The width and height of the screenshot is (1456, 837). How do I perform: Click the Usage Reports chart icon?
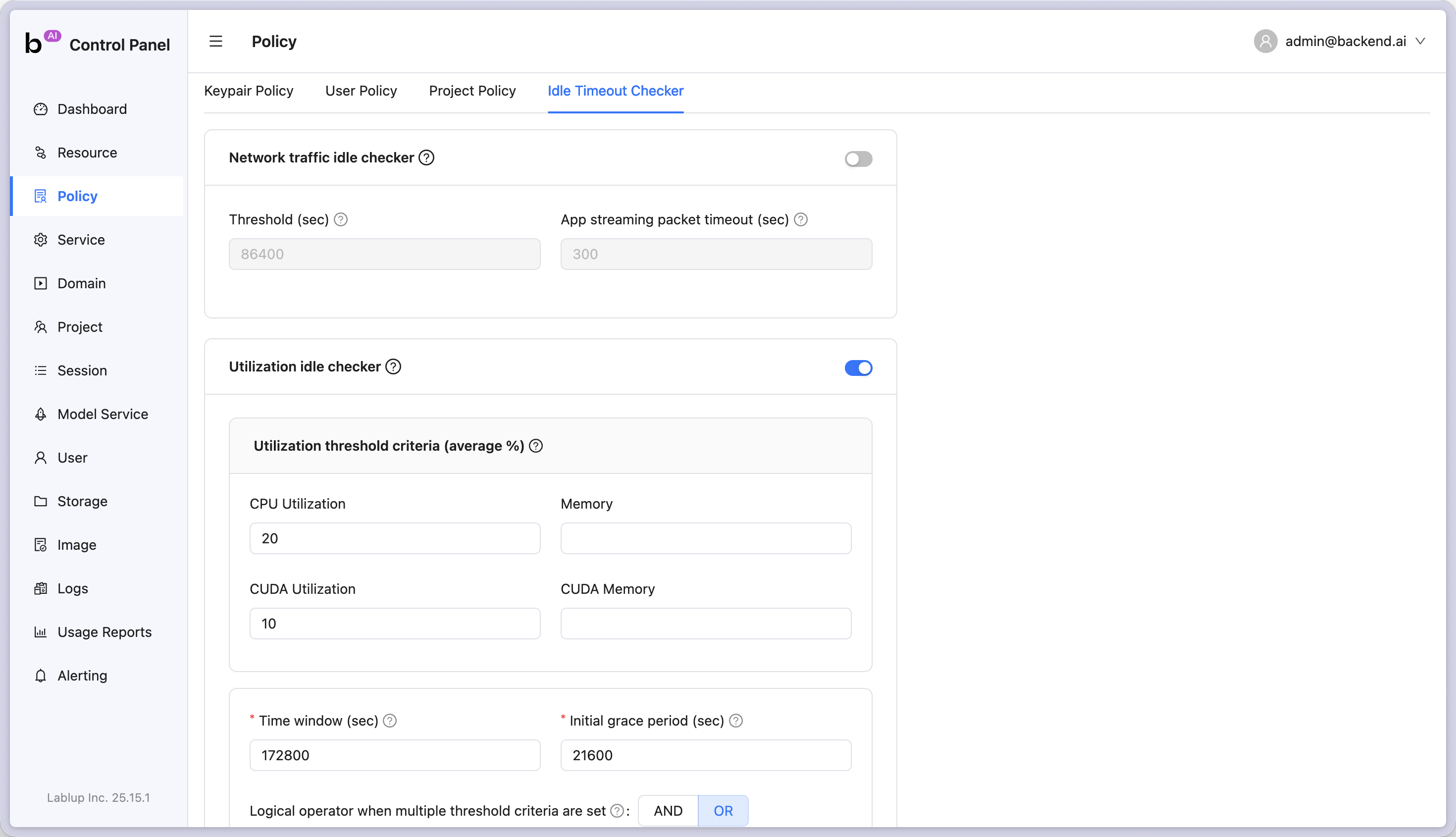(40, 632)
